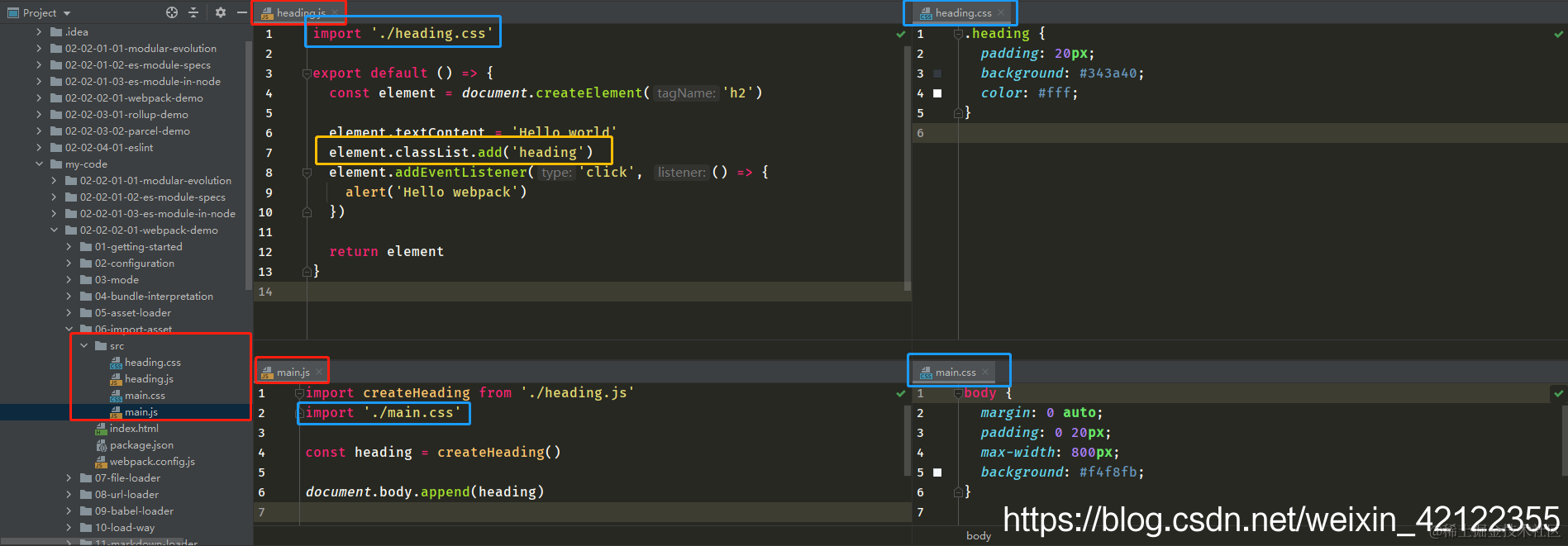This screenshot has width=1568, height=546.
Task: Click the element.classList.add('heading') line
Action: pos(461,152)
